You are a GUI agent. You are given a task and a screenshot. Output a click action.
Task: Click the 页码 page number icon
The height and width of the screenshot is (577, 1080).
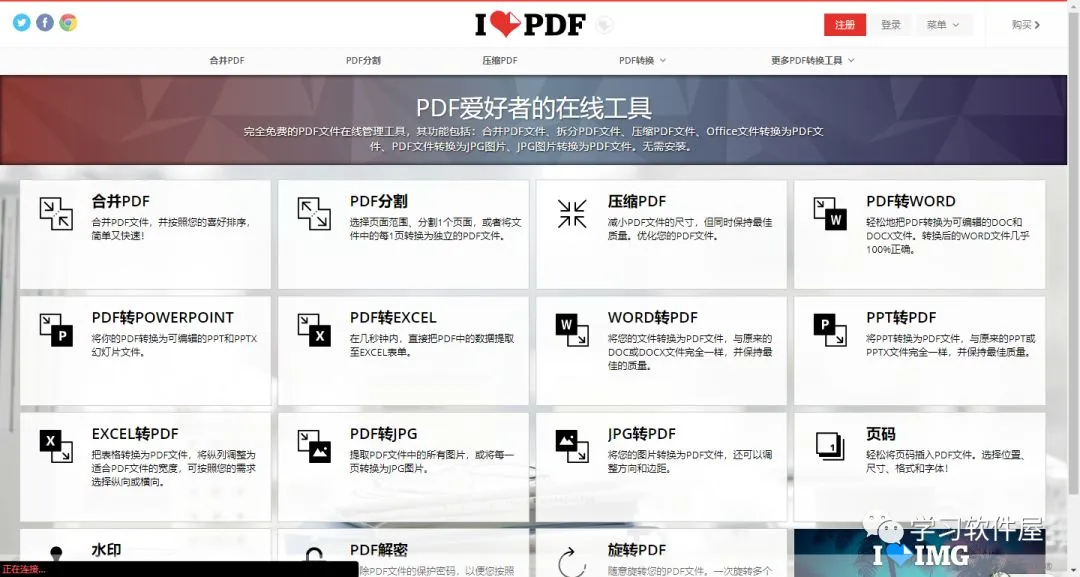point(830,446)
